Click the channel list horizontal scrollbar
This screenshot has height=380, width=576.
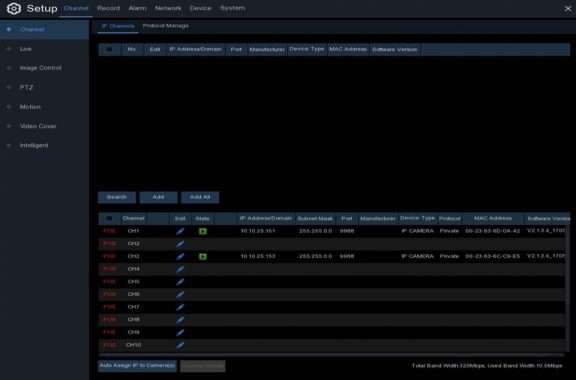331,355
